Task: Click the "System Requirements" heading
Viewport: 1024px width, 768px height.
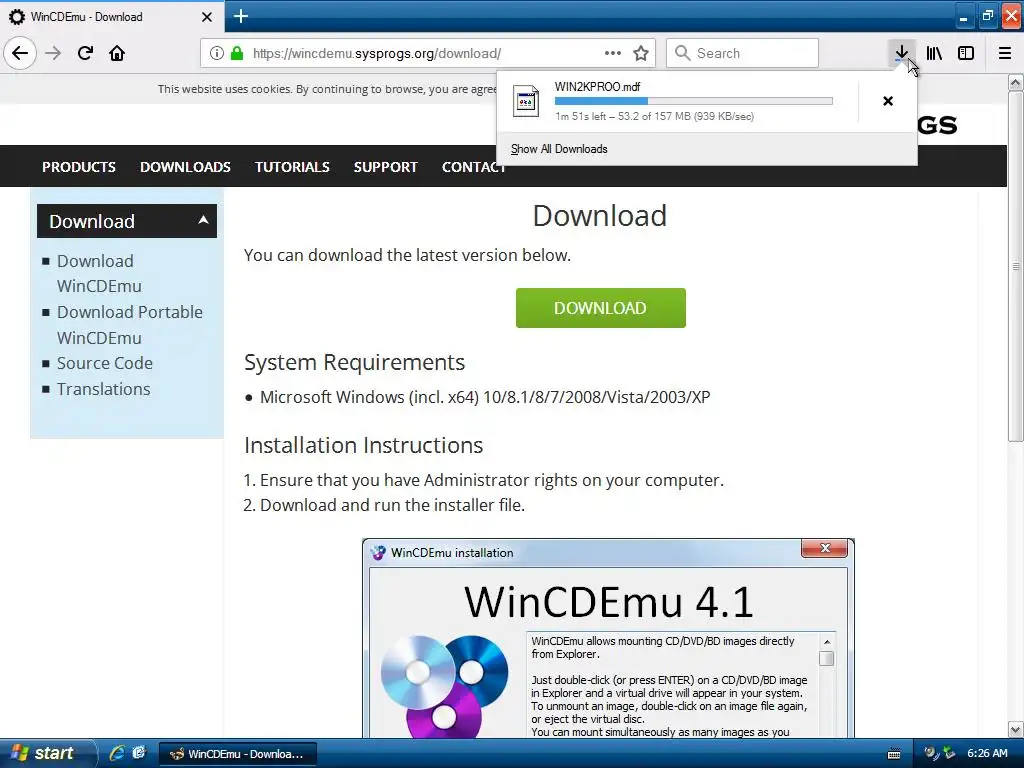Action: (355, 362)
